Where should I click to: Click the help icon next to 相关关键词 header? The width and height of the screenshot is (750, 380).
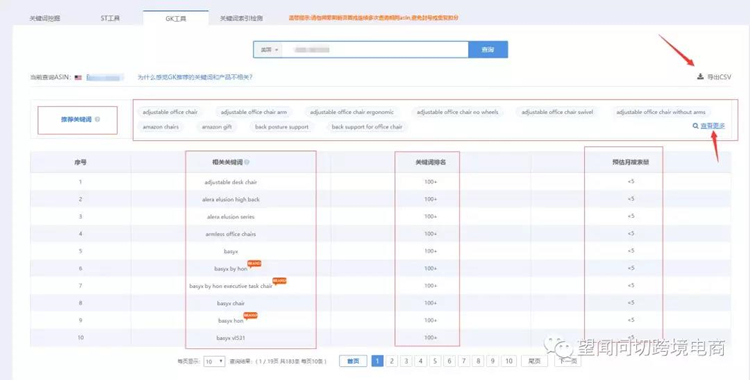247,162
